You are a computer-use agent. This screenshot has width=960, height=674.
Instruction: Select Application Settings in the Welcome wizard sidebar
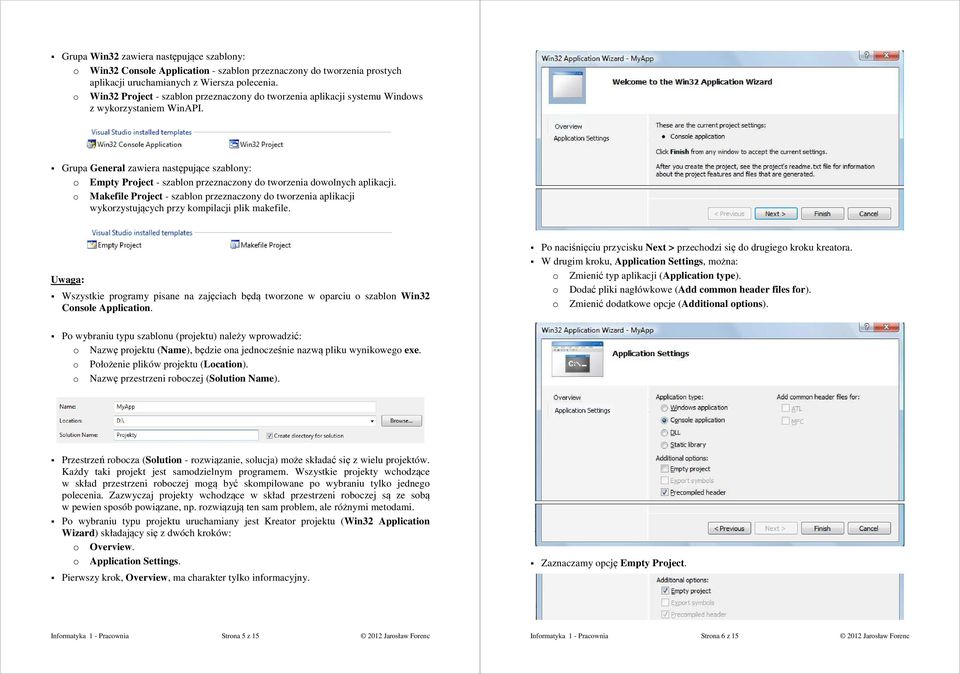[x=582, y=138]
